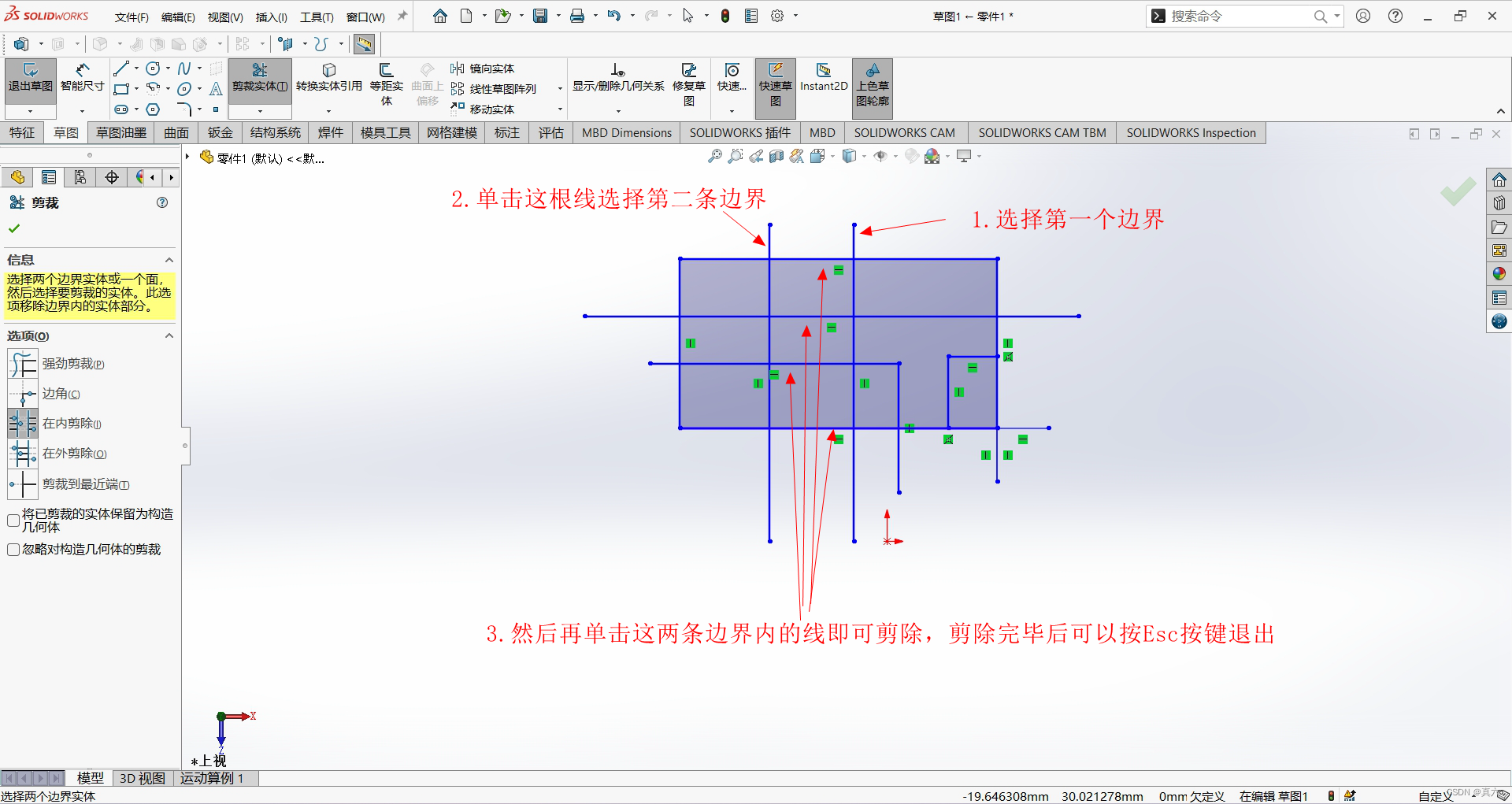
Task: Open the dropdown under 显示/删除几何关系
Action: [618, 112]
